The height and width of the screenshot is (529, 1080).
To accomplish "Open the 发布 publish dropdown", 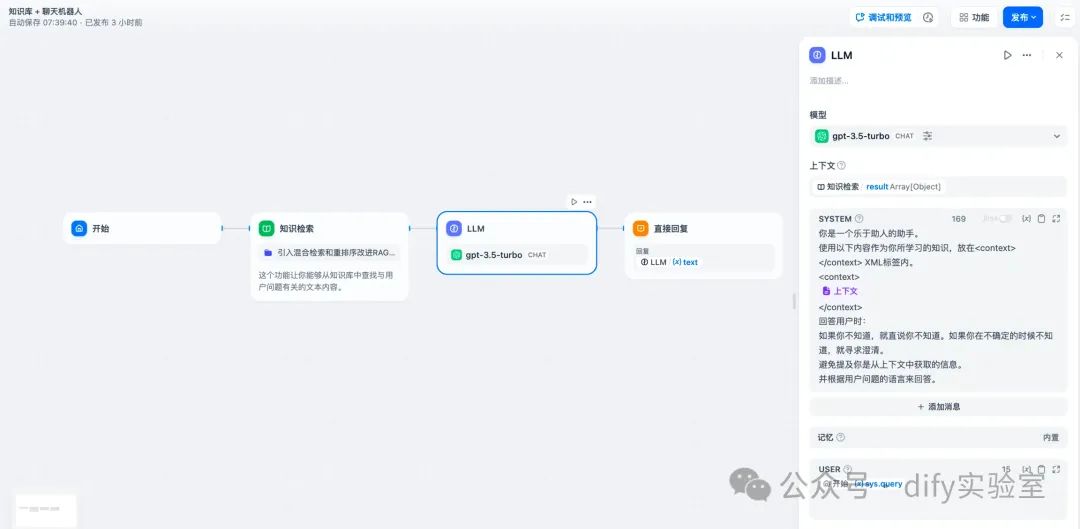I will pos(1023,18).
